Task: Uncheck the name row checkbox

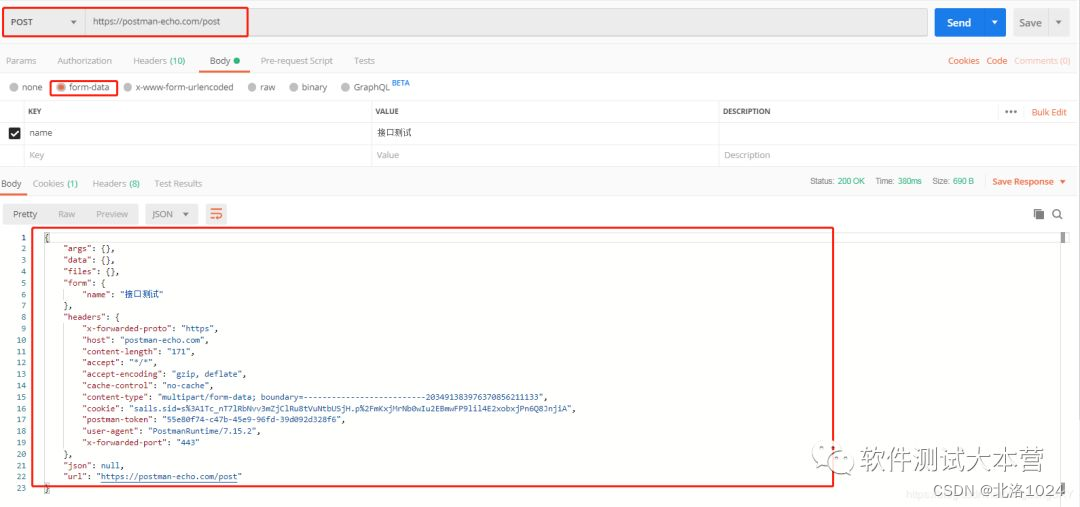Action: [14, 133]
